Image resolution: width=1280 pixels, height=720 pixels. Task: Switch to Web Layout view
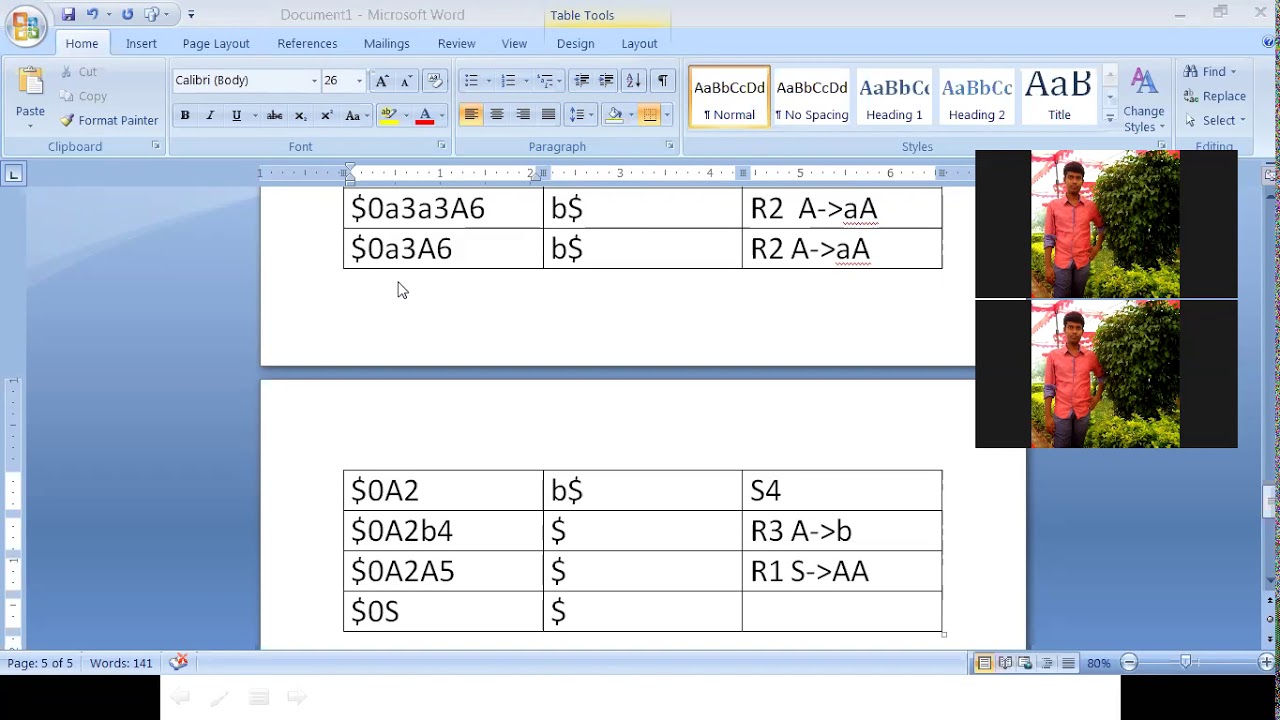(x=1026, y=663)
